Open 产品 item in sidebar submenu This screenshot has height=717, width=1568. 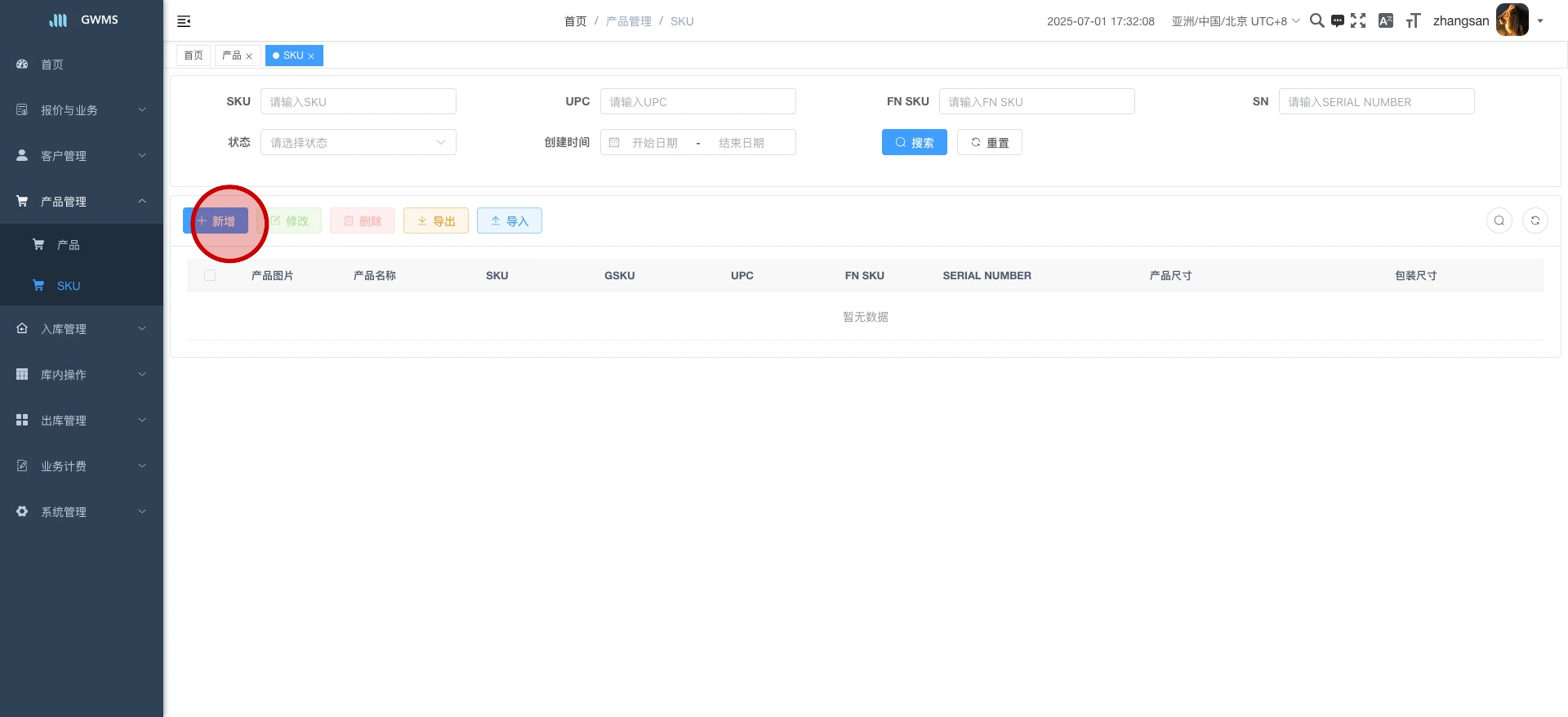(x=69, y=245)
